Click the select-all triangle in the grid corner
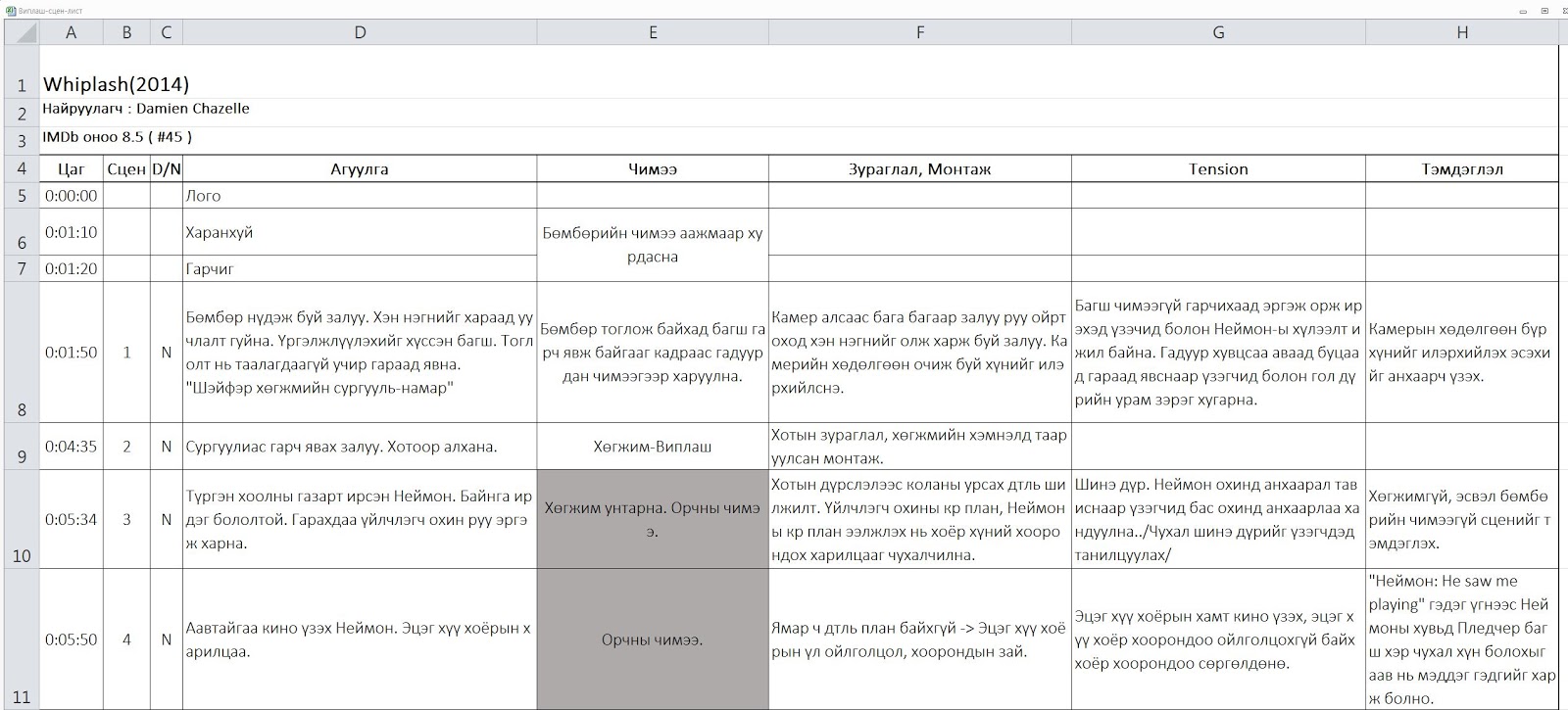Viewport: 1568px width, 710px height. (22, 32)
